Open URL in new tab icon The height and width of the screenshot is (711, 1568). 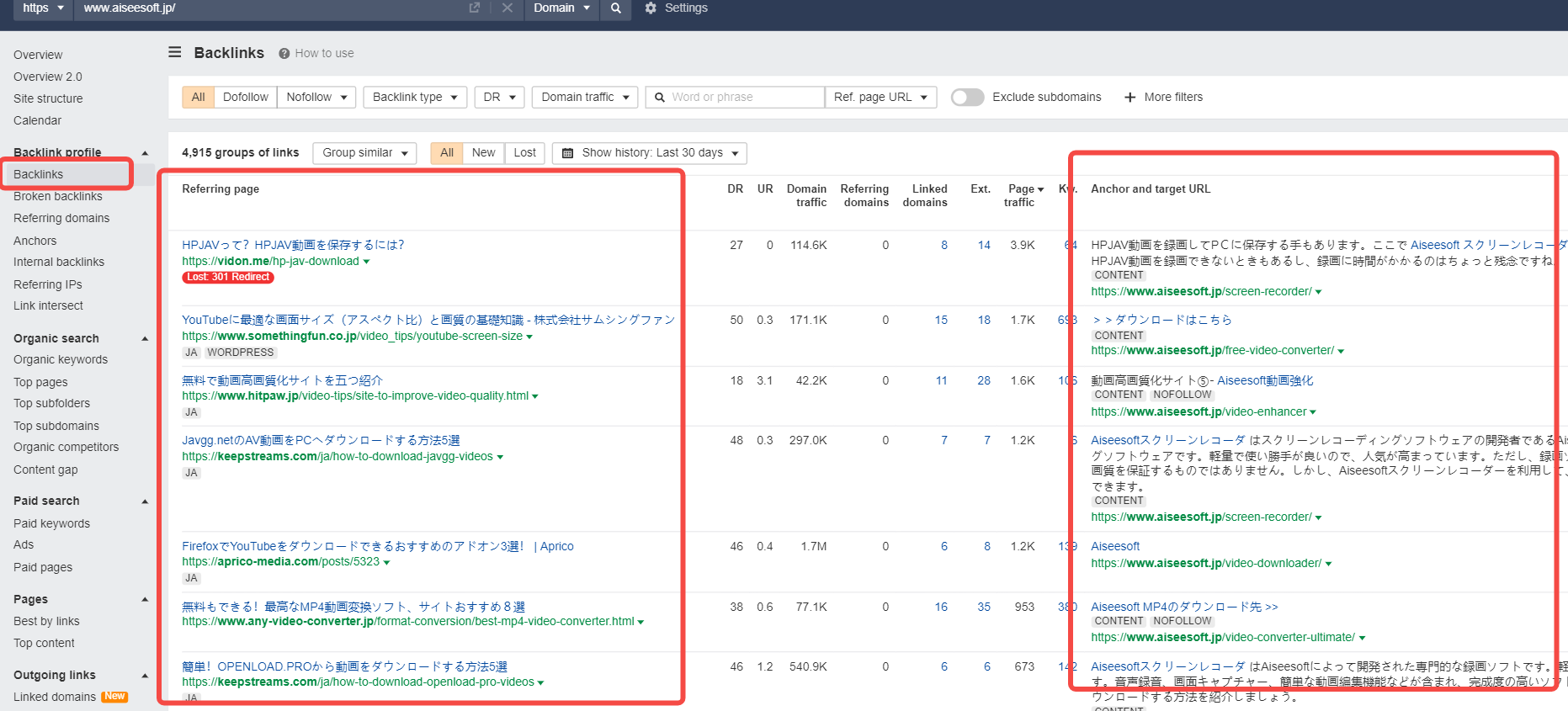475,8
